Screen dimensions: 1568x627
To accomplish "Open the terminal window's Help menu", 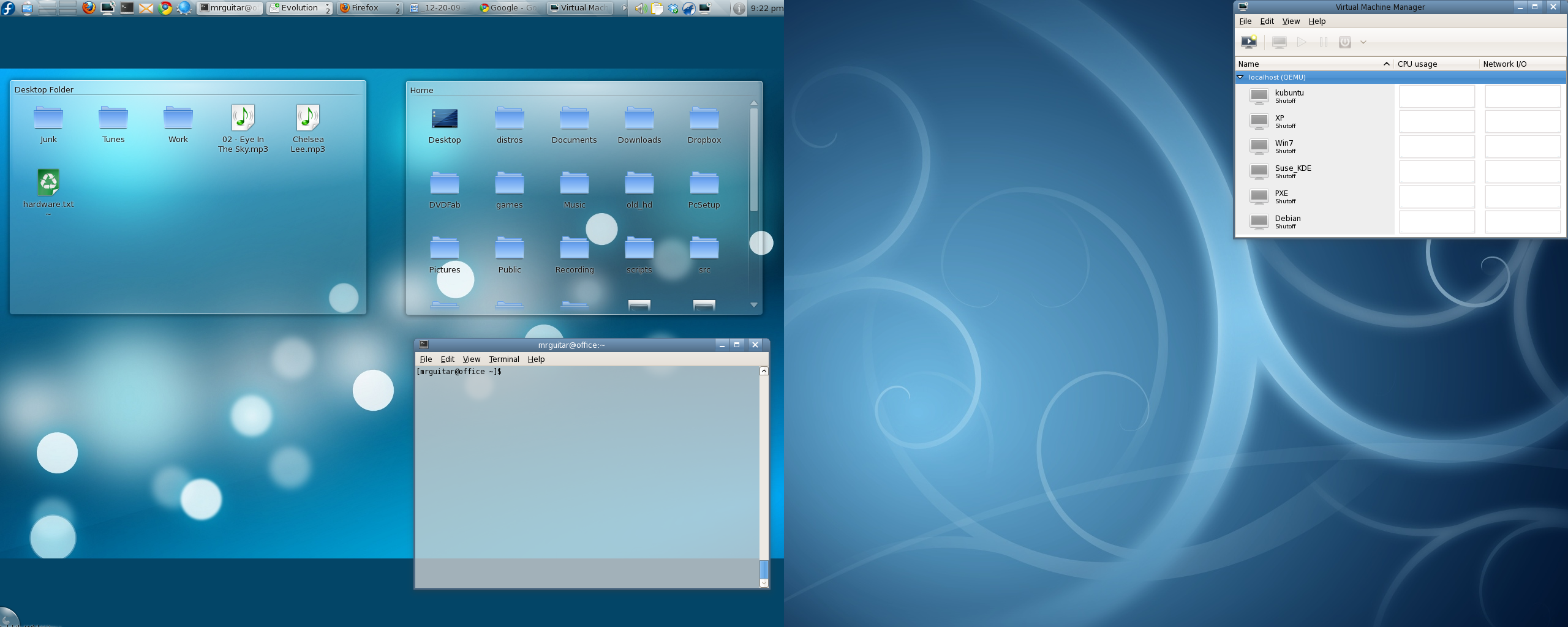I will (536, 359).
